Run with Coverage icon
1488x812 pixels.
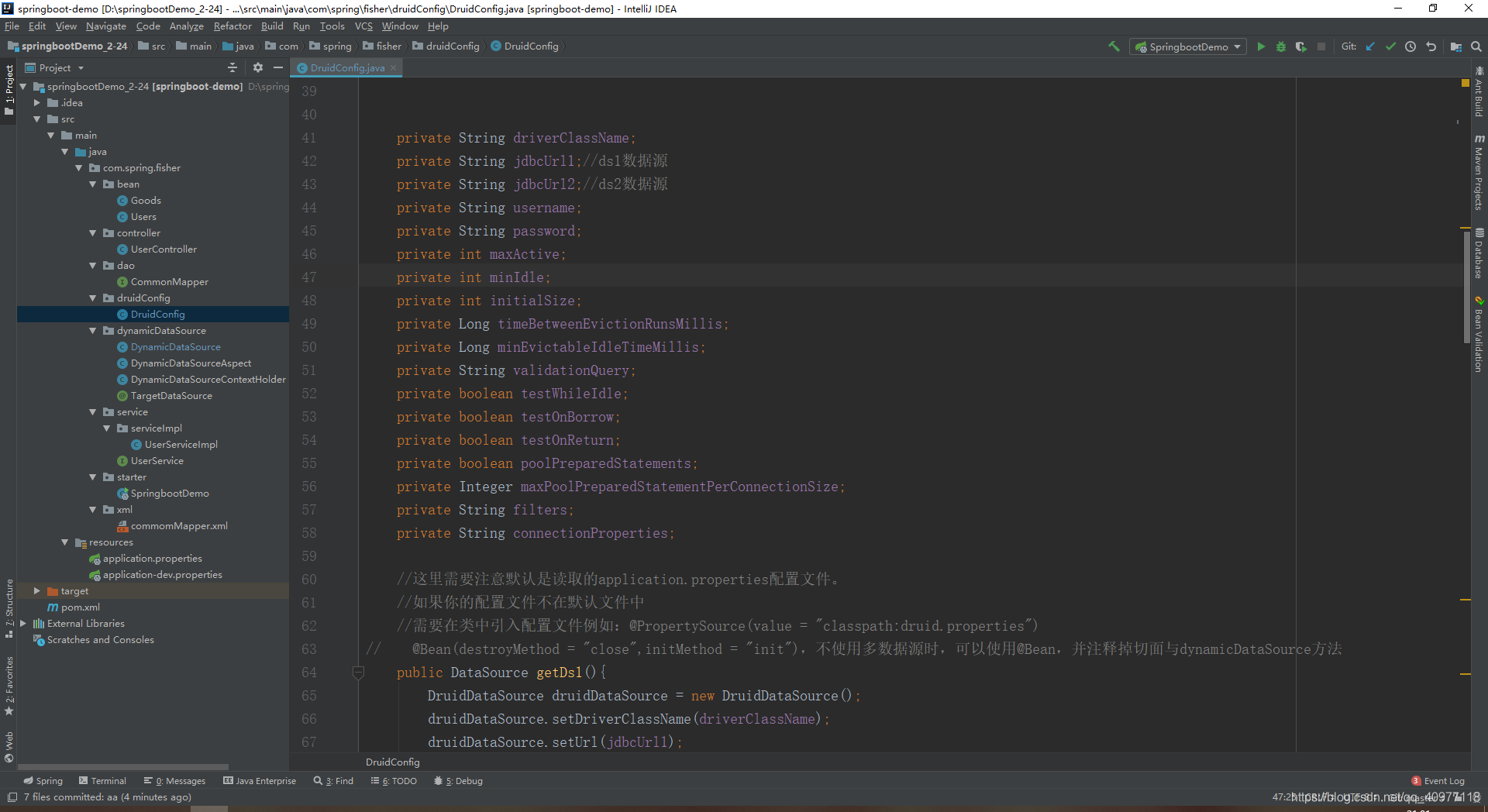pyautogui.click(x=1301, y=46)
